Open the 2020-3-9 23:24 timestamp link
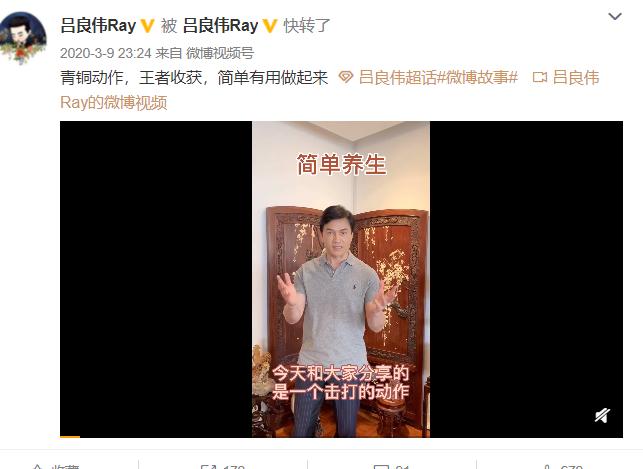This screenshot has width=643, height=469. (106, 53)
